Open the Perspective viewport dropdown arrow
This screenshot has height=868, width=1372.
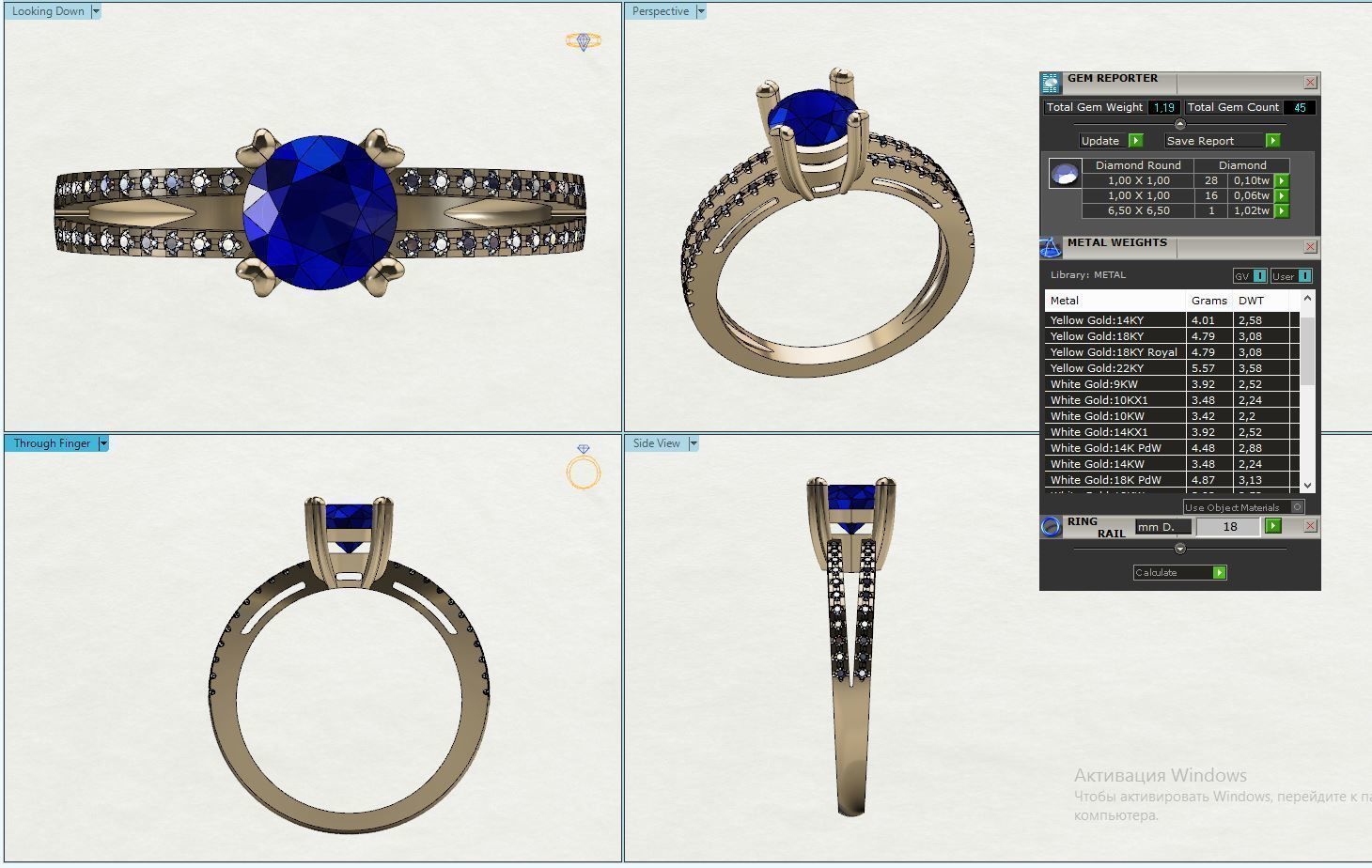pyautogui.click(x=700, y=11)
